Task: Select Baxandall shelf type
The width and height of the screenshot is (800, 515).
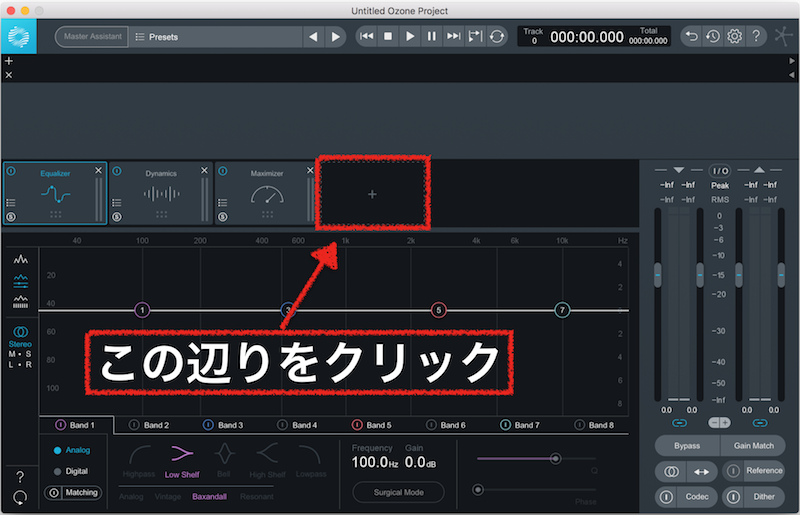Action: click(209, 497)
